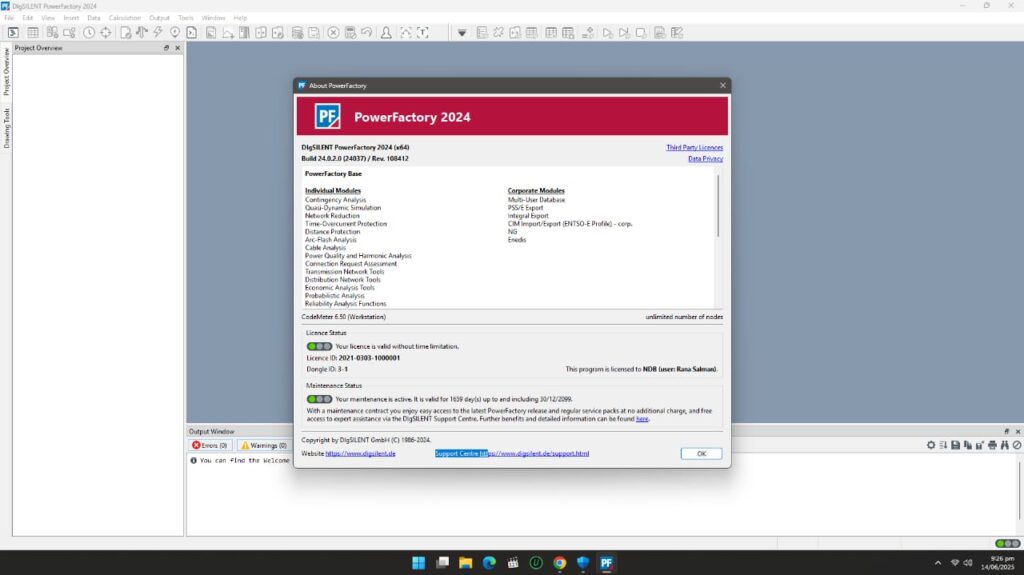
Task: Click the crosshair target toolbar icon
Action: coord(106,33)
